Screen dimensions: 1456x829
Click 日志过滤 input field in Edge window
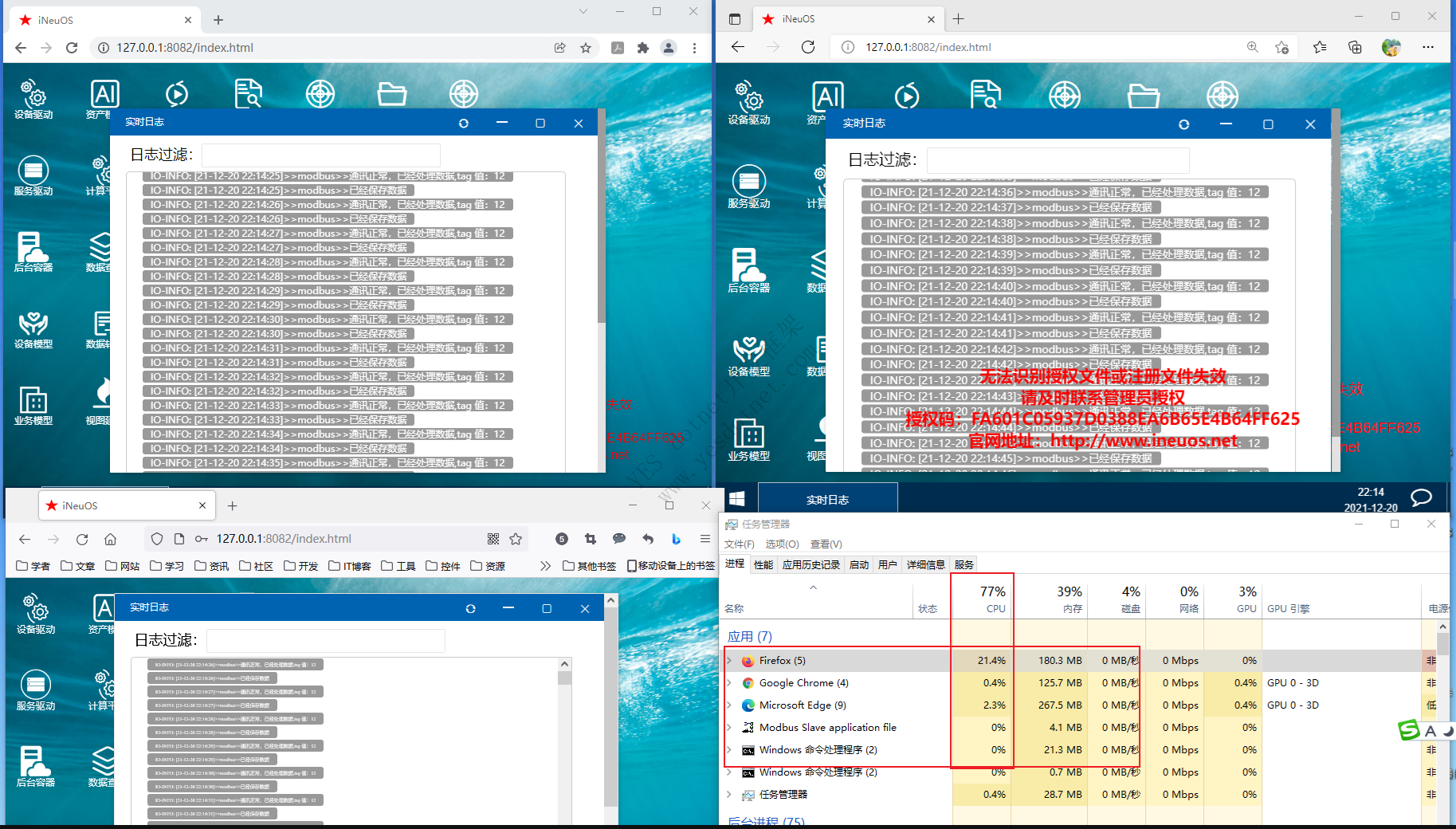(1058, 159)
